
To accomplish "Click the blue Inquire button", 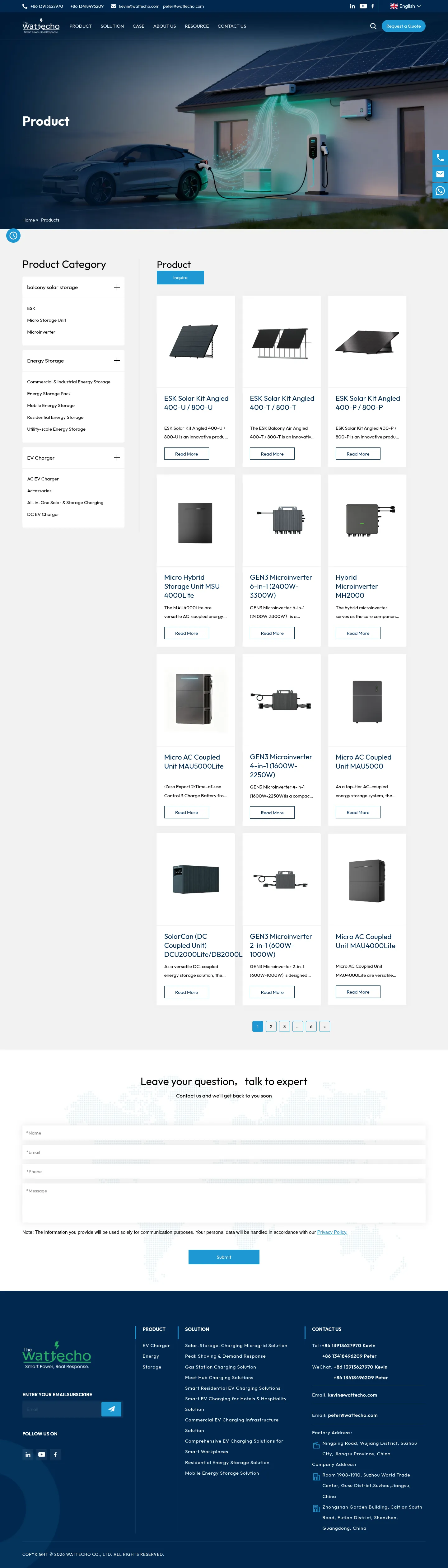I will (180, 278).
